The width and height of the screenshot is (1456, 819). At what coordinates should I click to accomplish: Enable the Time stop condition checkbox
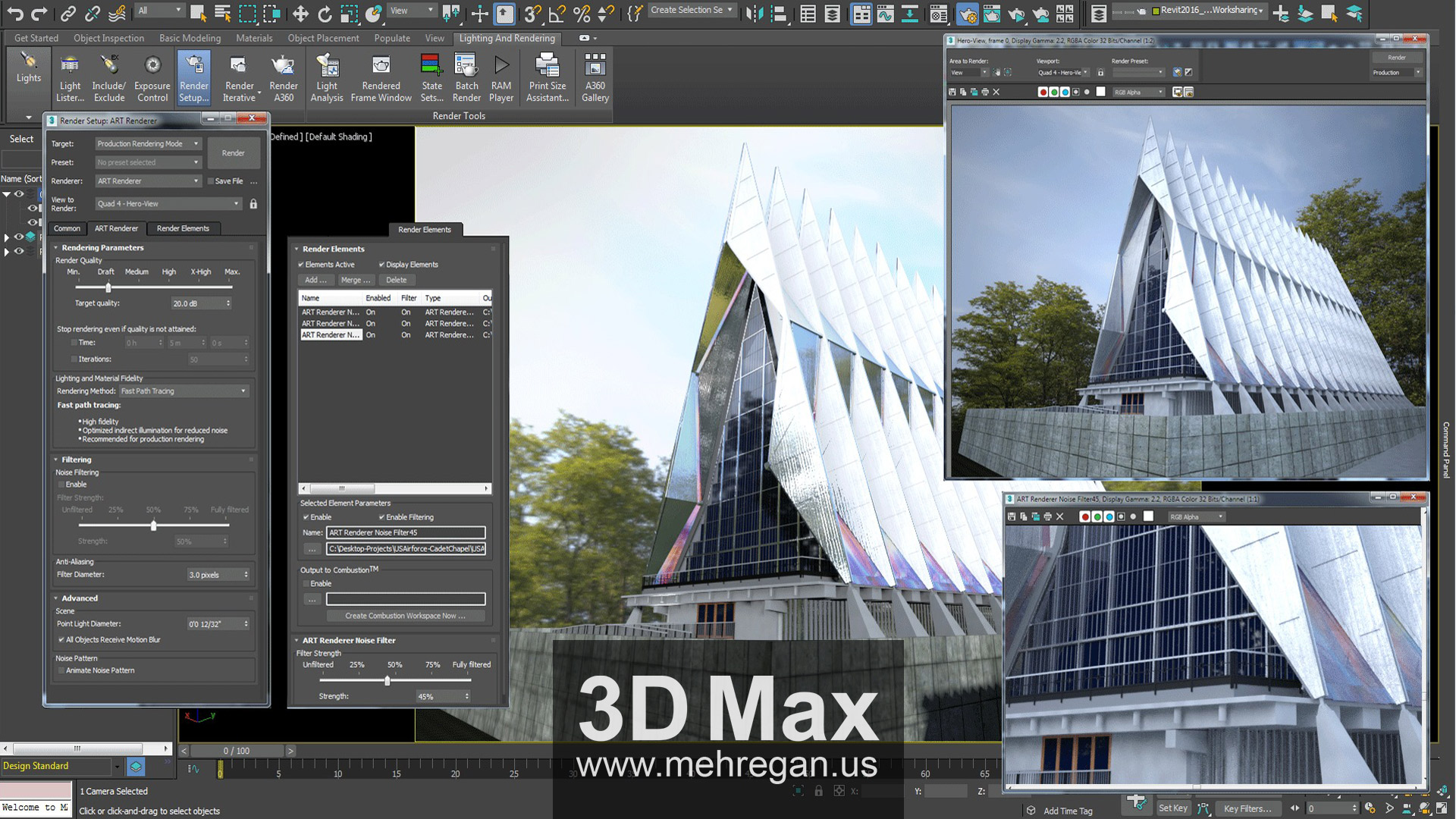coord(74,343)
